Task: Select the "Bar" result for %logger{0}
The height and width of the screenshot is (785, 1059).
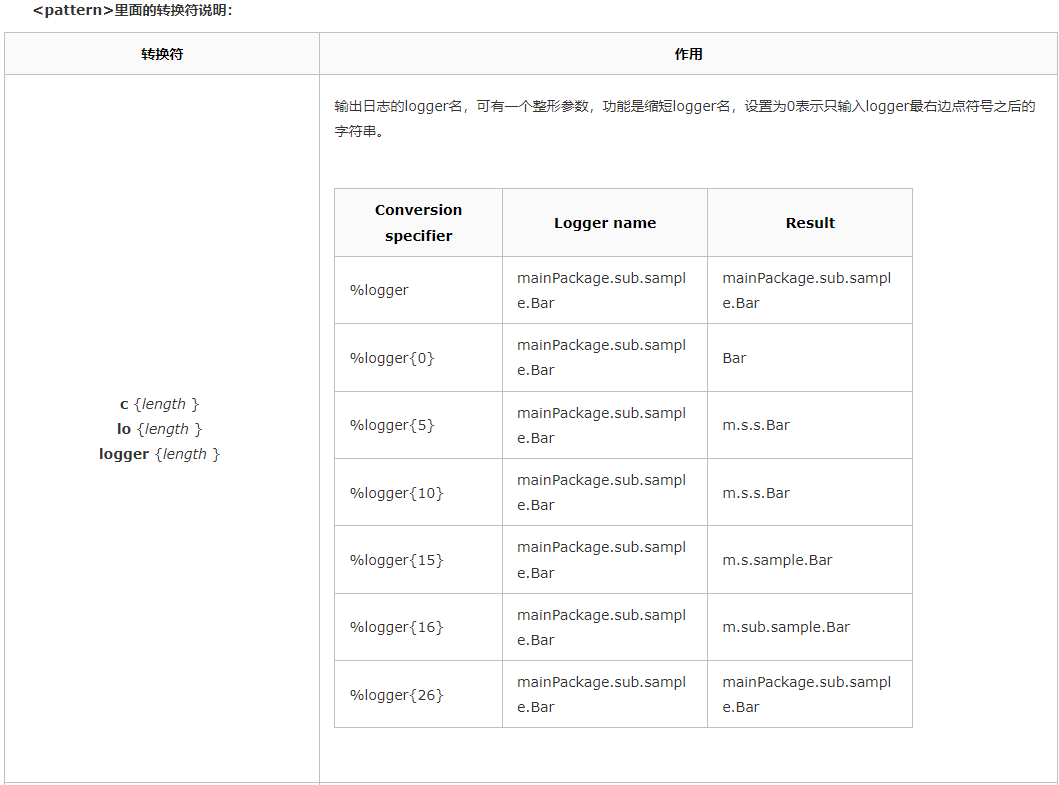Action: (810, 357)
